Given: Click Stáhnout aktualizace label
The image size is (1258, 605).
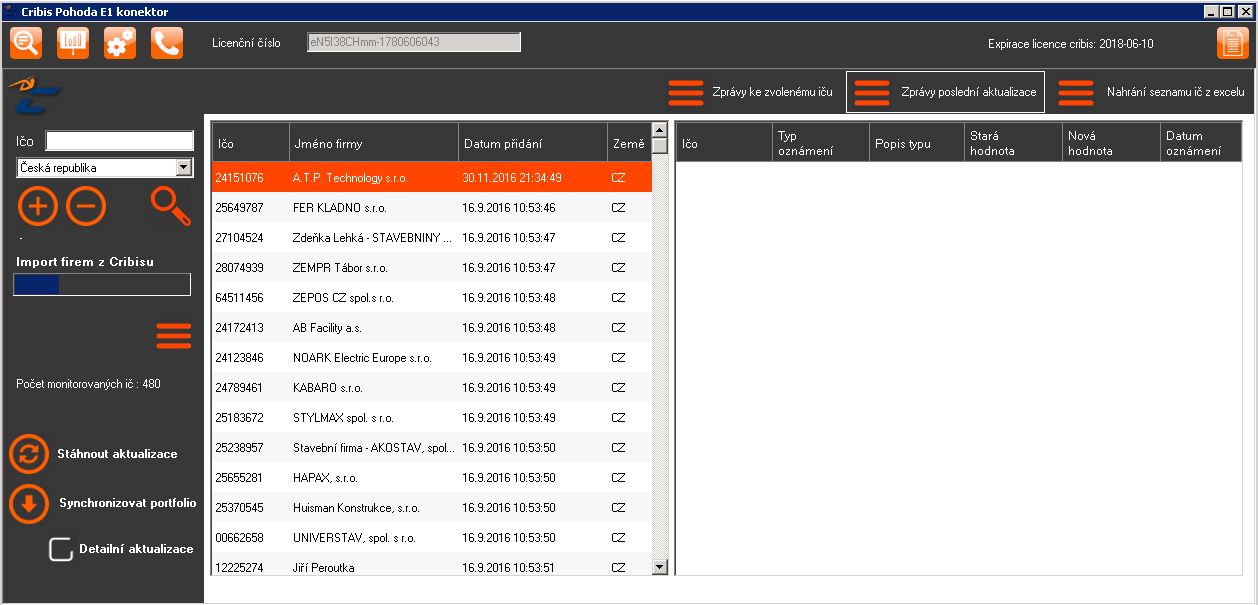Looking at the screenshot, I should tap(117, 454).
